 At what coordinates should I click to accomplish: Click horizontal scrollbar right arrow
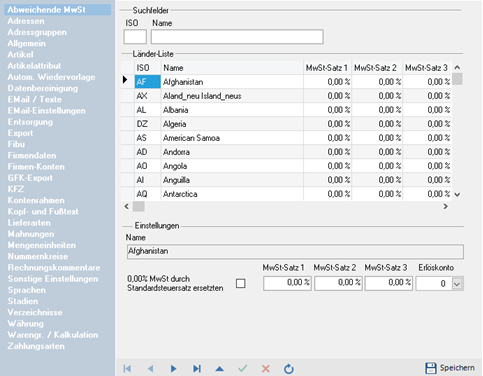(x=445, y=206)
